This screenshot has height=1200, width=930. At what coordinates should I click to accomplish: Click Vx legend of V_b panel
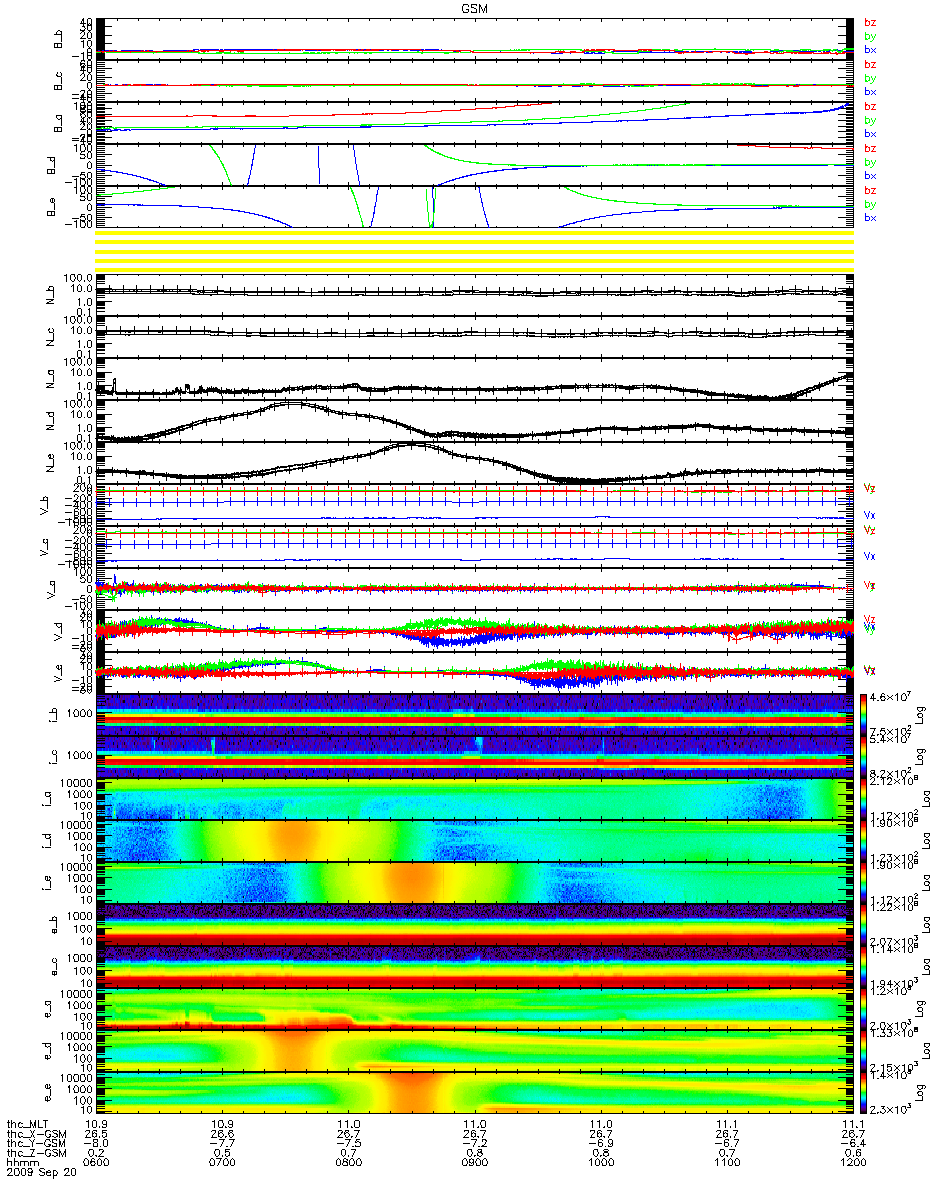coord(870,514)
